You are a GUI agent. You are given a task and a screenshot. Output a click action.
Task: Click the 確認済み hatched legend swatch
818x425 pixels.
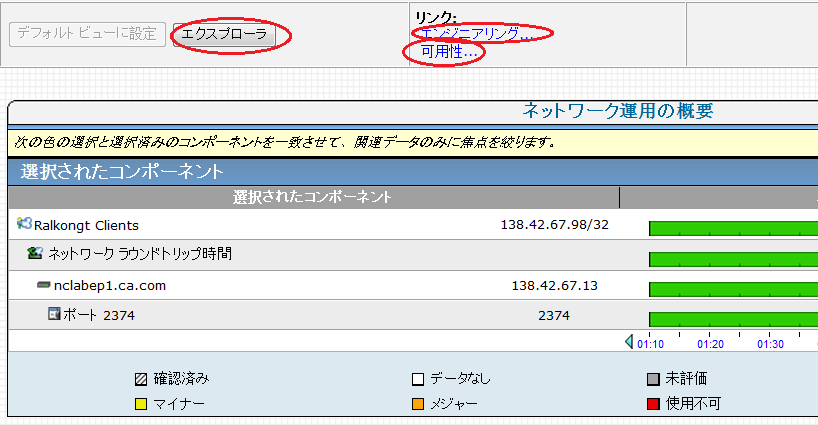pos(141,379)
